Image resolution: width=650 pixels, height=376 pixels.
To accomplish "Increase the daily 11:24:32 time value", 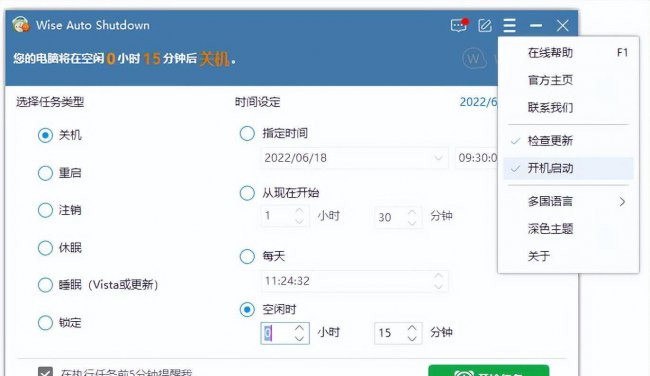I will click(x=438, y=276).
